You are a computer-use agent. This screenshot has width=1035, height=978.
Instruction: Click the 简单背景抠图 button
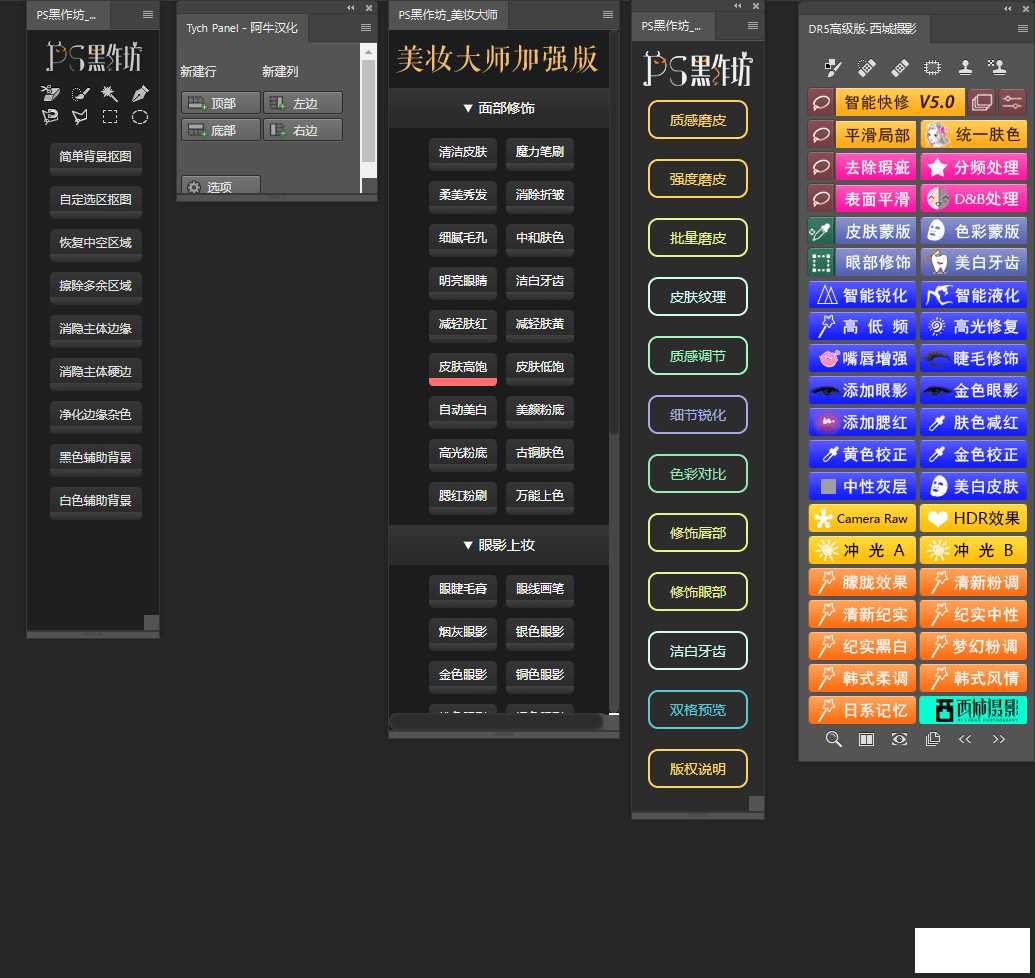95,157
